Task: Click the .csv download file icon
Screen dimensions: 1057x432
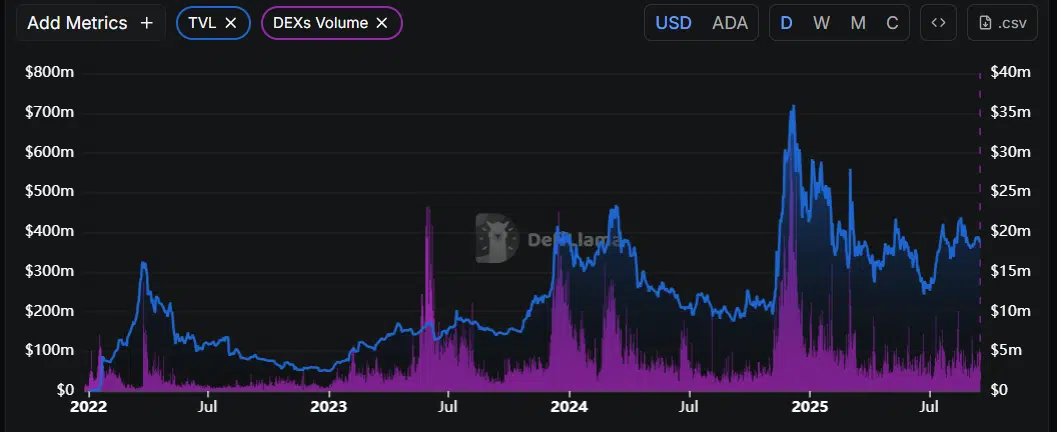Action: point(985,23)
